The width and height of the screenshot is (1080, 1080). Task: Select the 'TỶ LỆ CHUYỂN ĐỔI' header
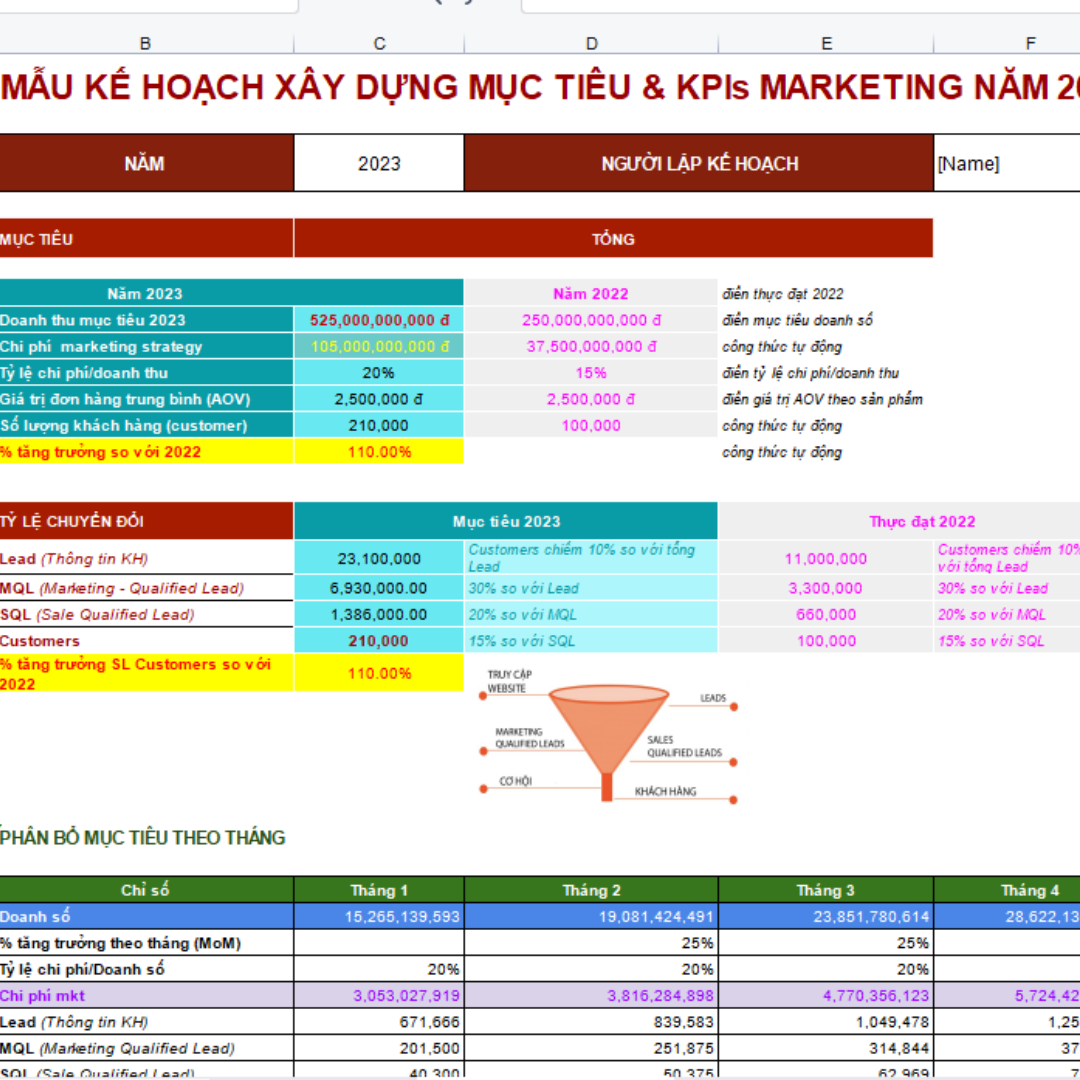pos(146,521)
